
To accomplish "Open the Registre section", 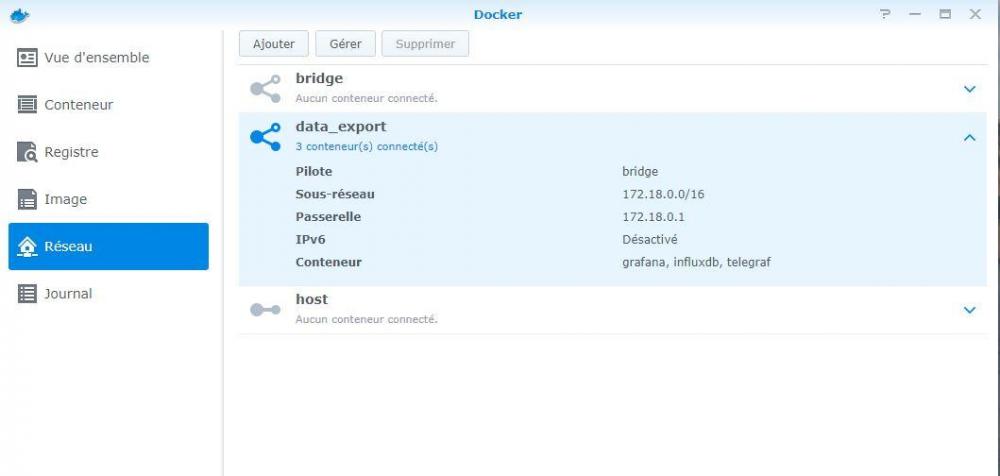I will [108, 152].
